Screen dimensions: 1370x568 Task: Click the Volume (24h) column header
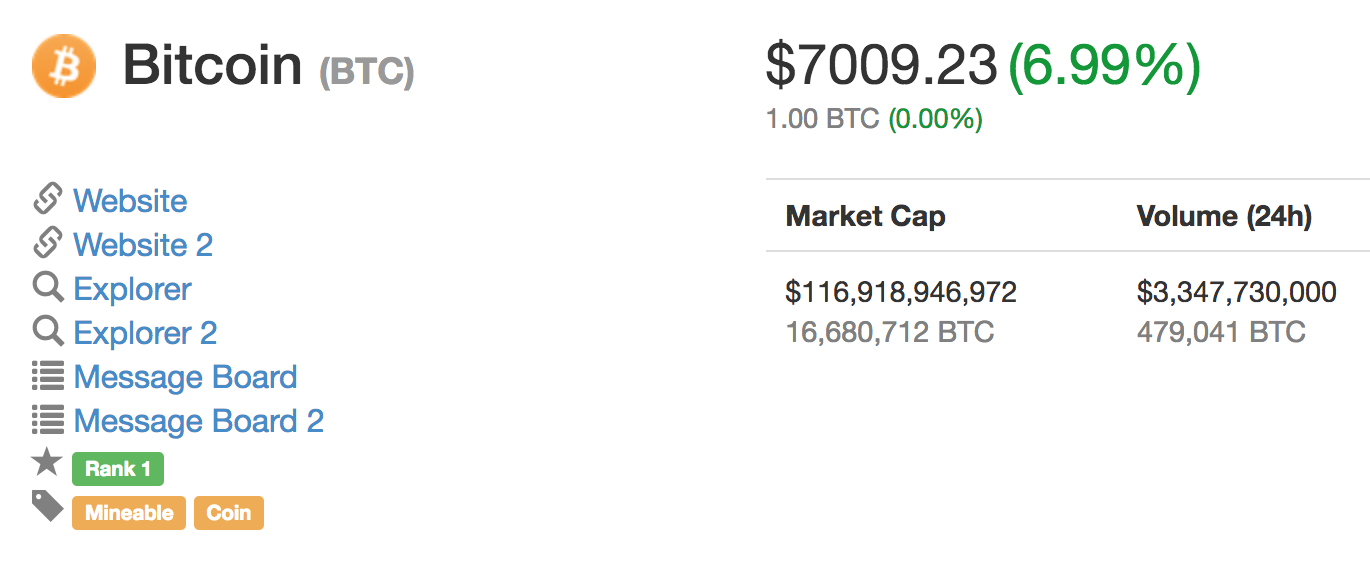coord(1224,216)
